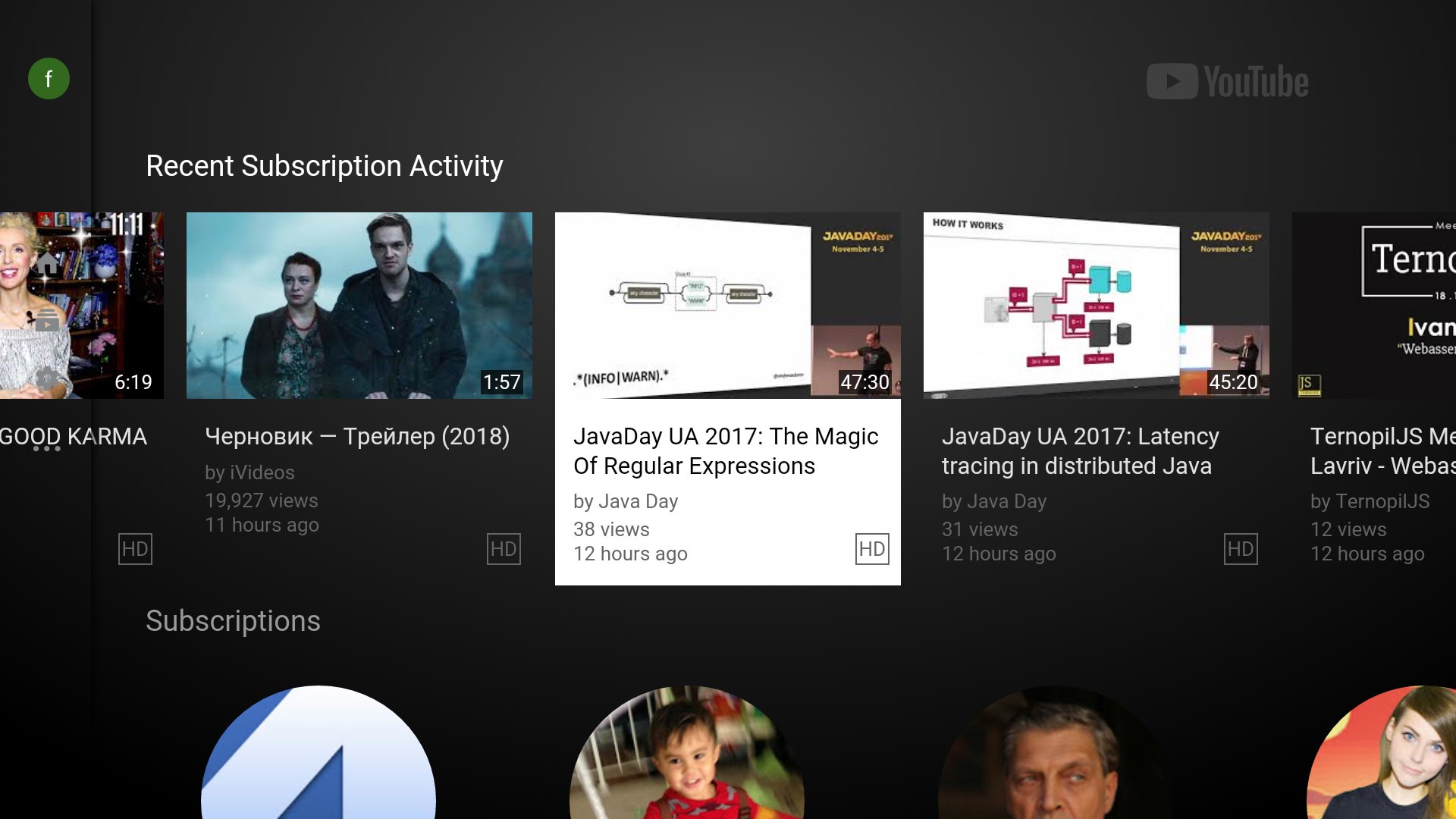Open the blonde girl orange background channel avatar

[x=1382, y=752]
